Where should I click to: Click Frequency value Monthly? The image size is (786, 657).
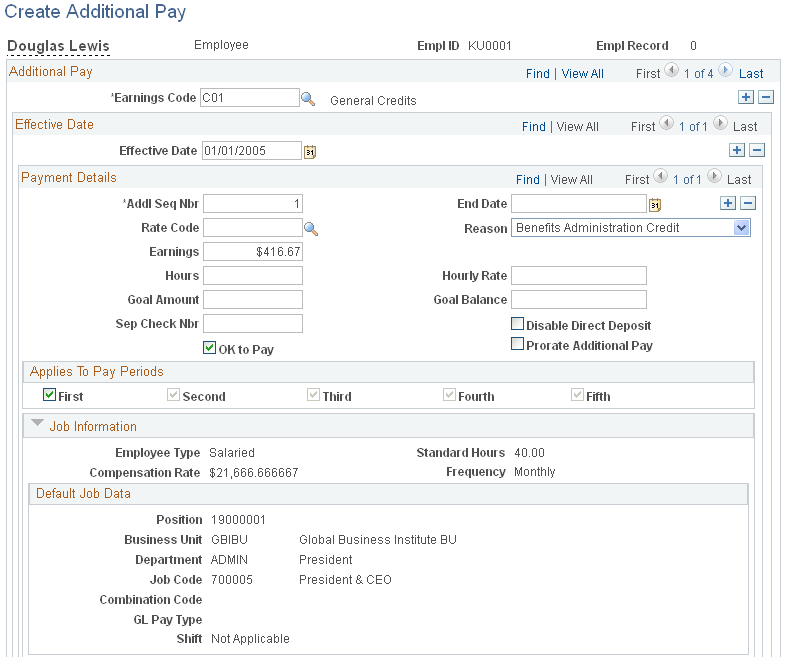click(x=534, y=472)
